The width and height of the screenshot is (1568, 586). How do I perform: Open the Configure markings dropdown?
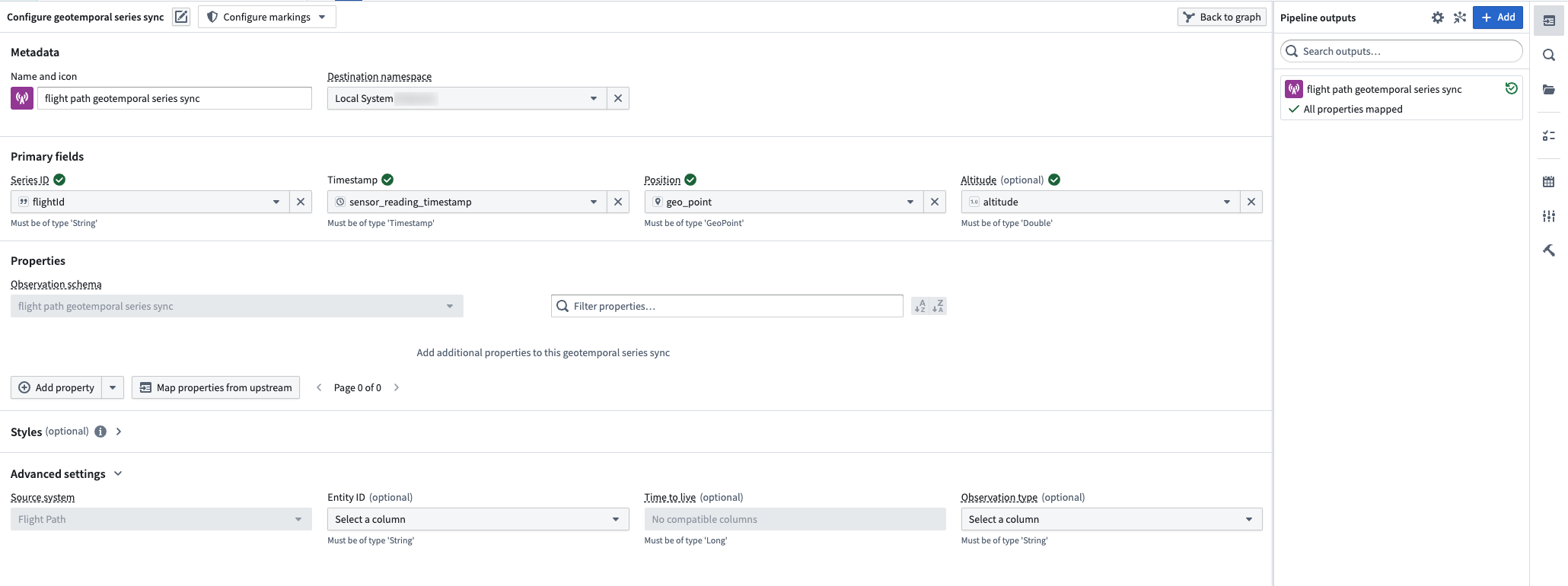[267, 17]
